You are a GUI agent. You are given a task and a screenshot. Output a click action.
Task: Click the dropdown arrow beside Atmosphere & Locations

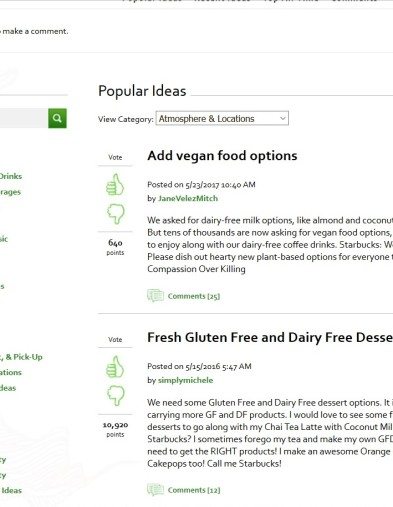coord(283,118)
